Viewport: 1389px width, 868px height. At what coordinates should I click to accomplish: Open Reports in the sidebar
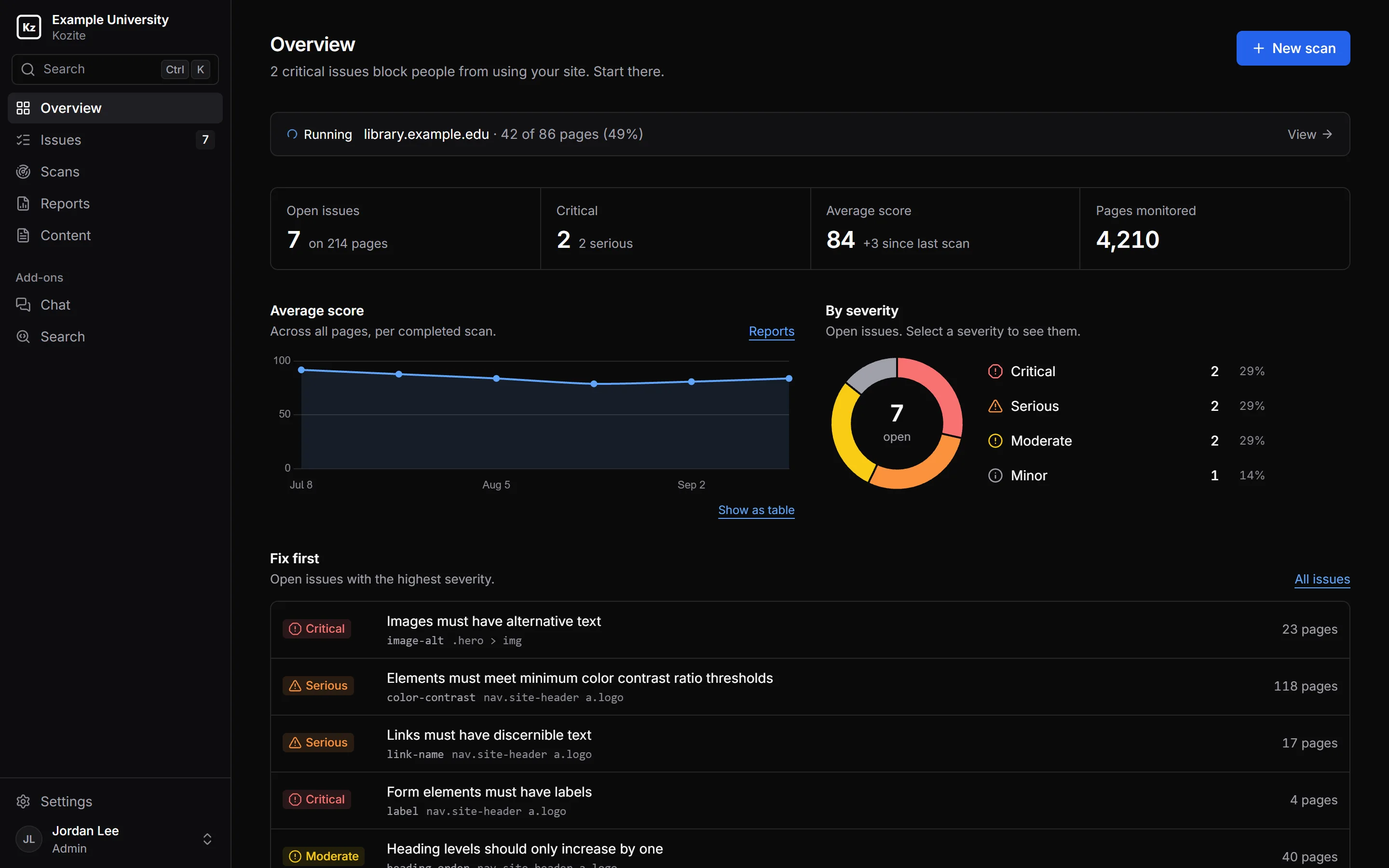pyautogui.click(x=115, y=203)
